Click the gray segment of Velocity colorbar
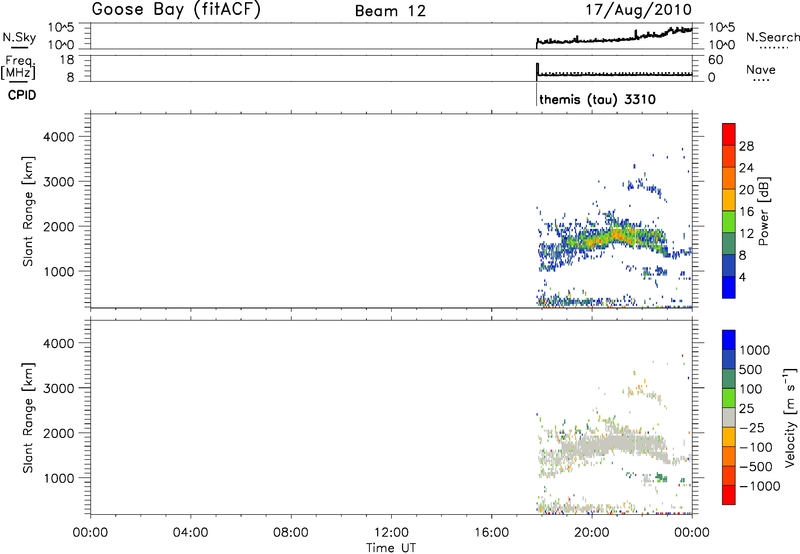This screenshot has width=800, height=554. 729,417
